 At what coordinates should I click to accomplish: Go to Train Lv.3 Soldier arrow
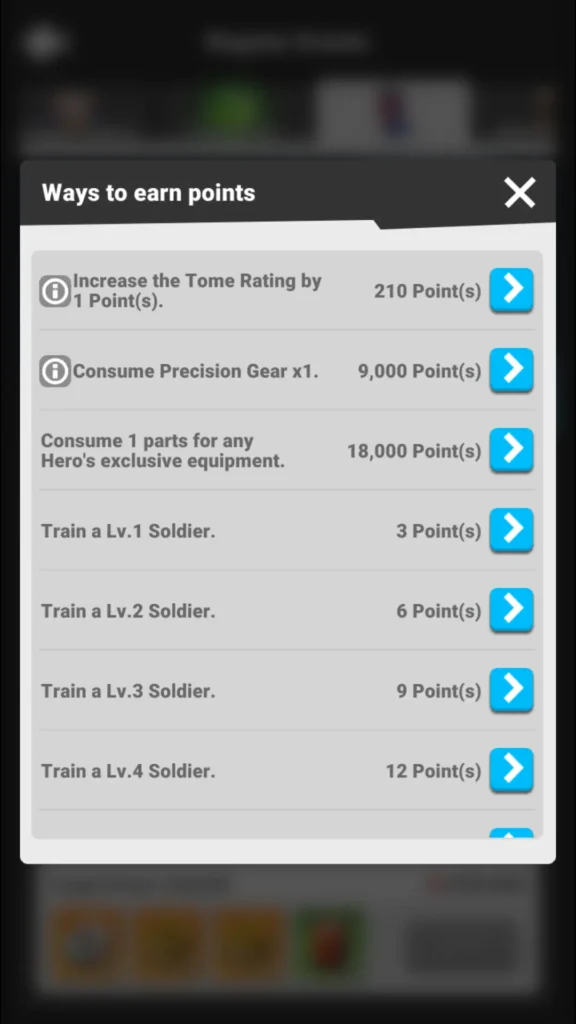[511, 690]
